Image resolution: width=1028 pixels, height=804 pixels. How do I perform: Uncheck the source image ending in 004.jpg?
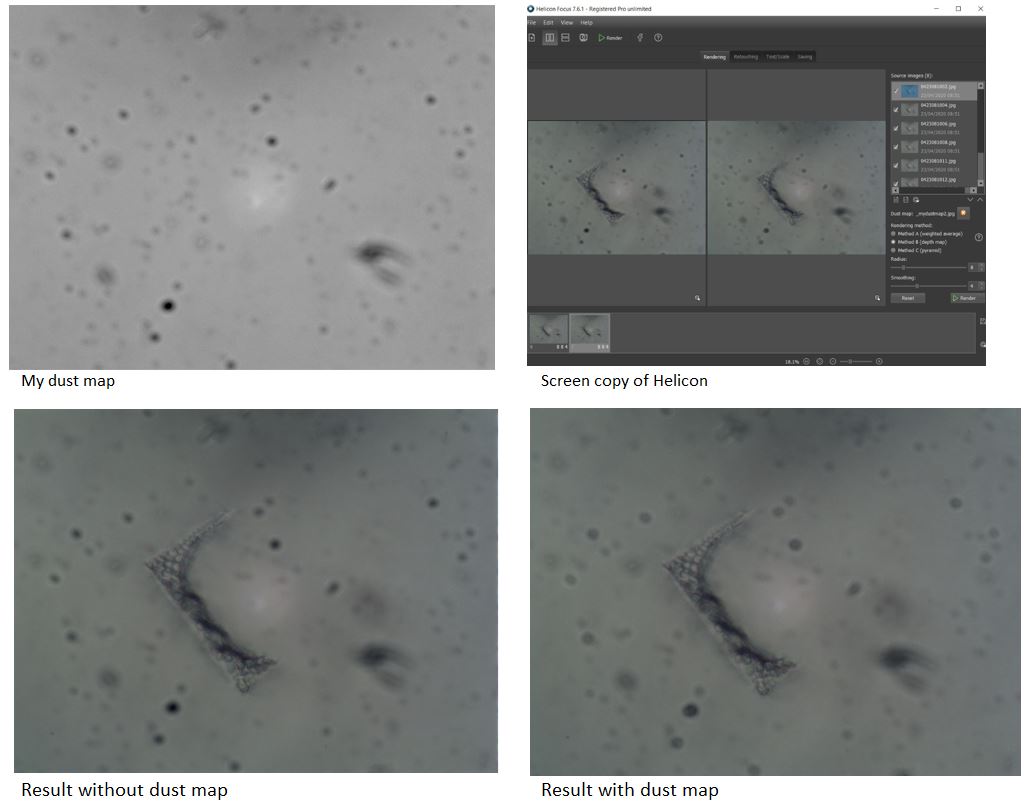click(x=896, y=110)
